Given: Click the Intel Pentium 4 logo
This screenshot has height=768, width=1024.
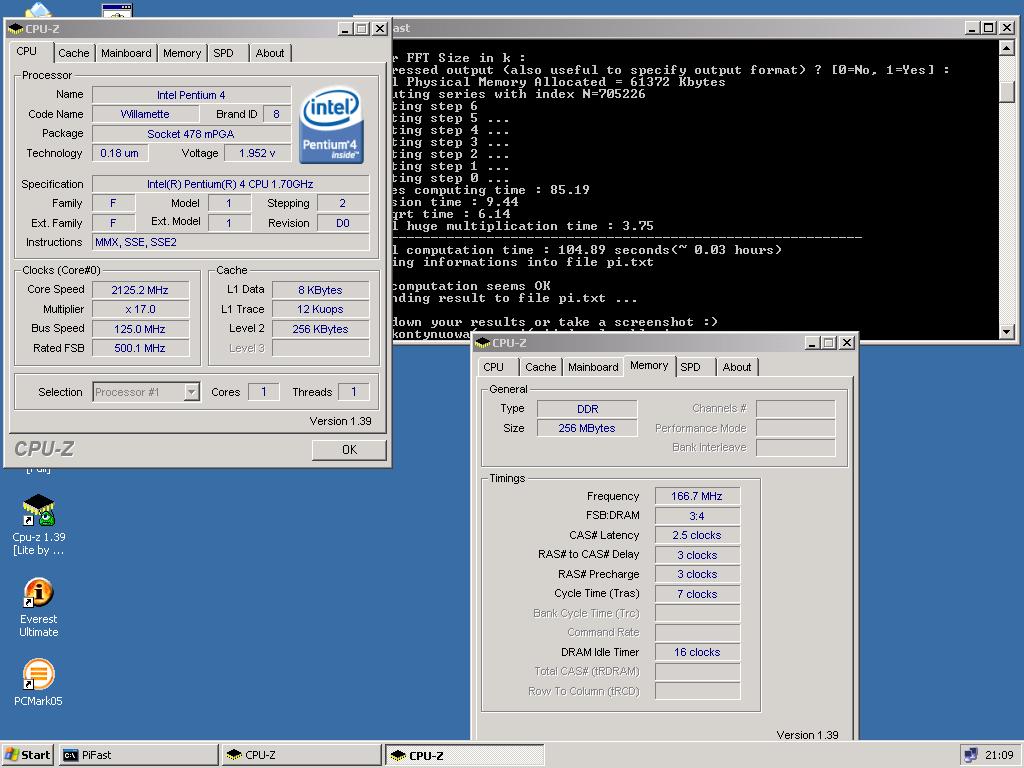Looking at the screenshot, I should point(331,125).
